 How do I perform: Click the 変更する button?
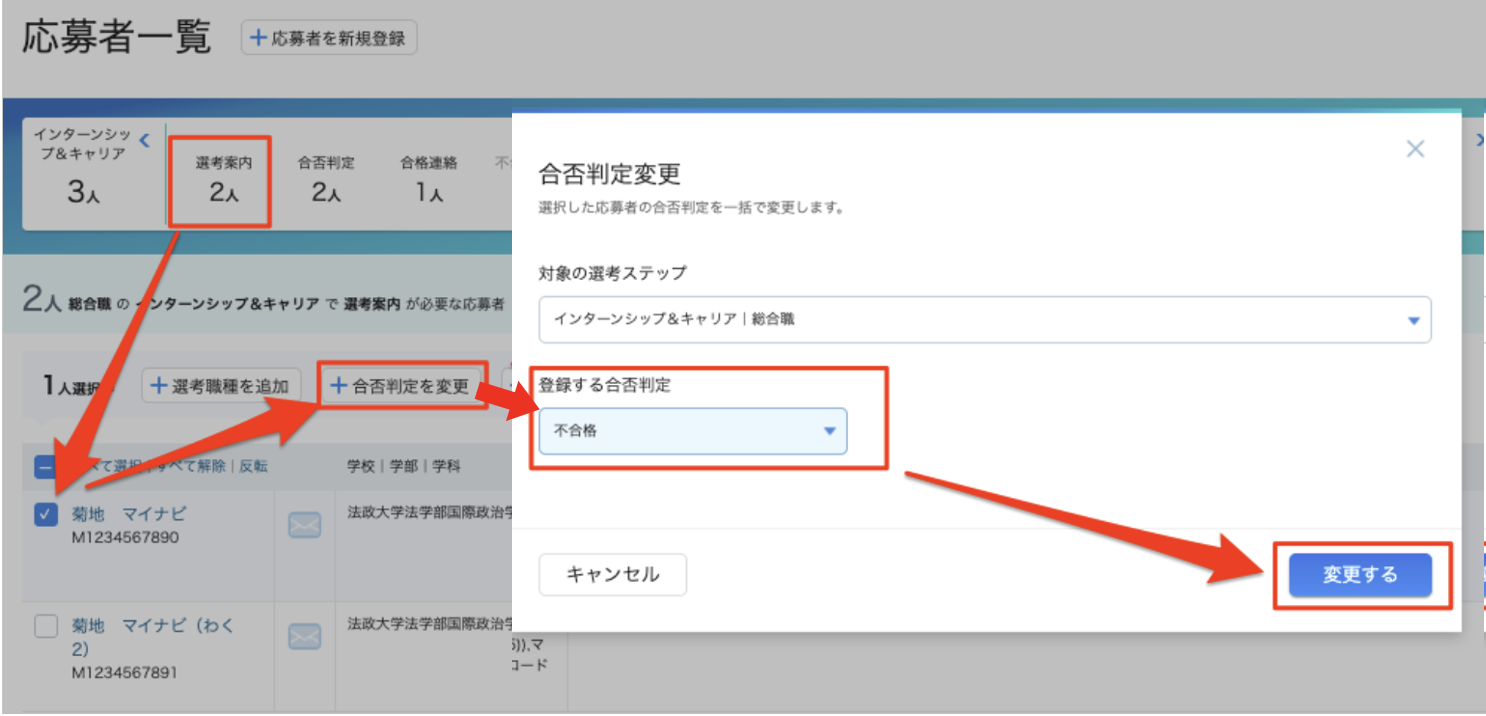(1360, 575)
